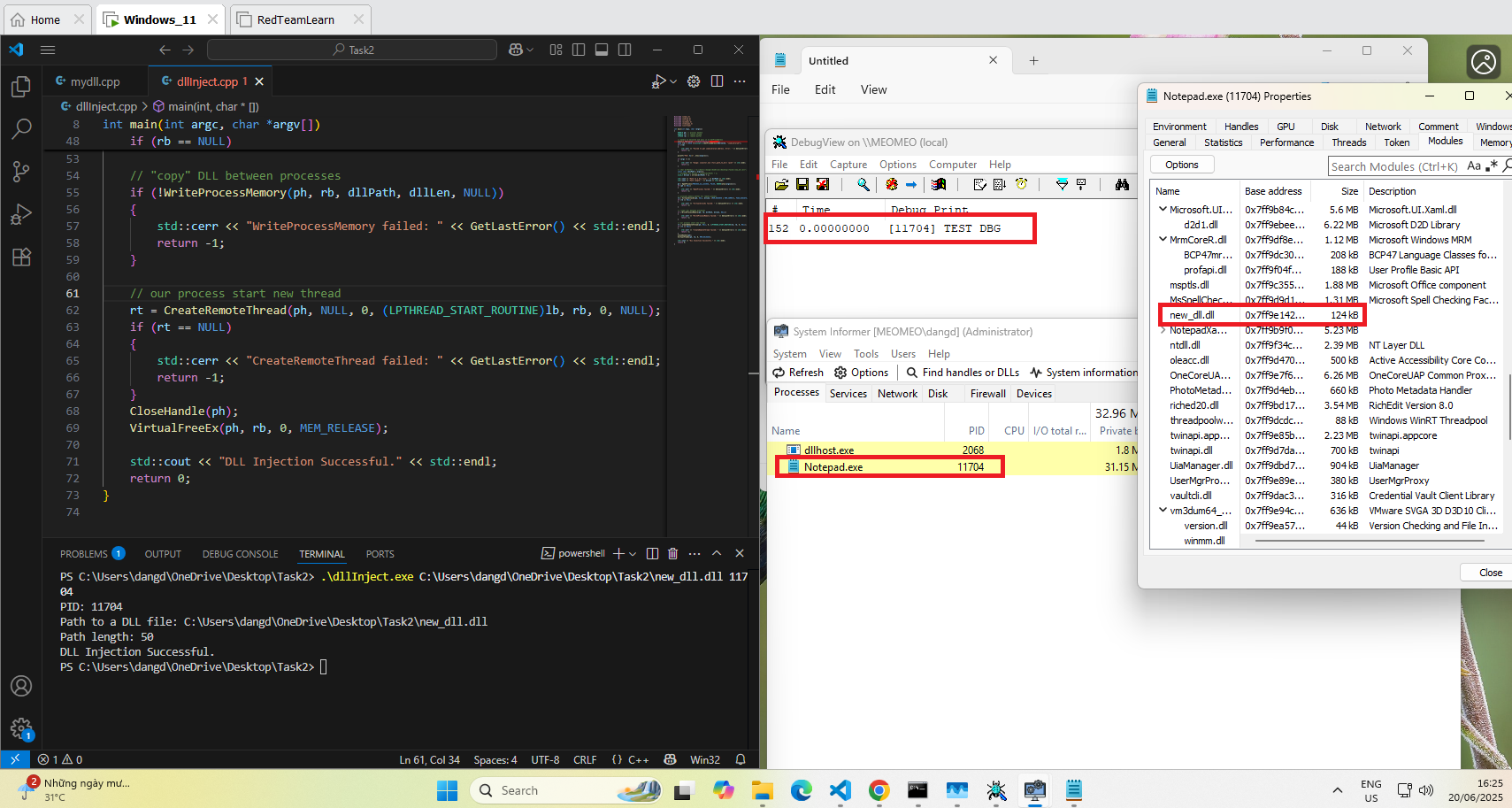The image size is (1512, 808).
Task: Click errors and warnings count in status bar
Action: [x=60, y=759]
